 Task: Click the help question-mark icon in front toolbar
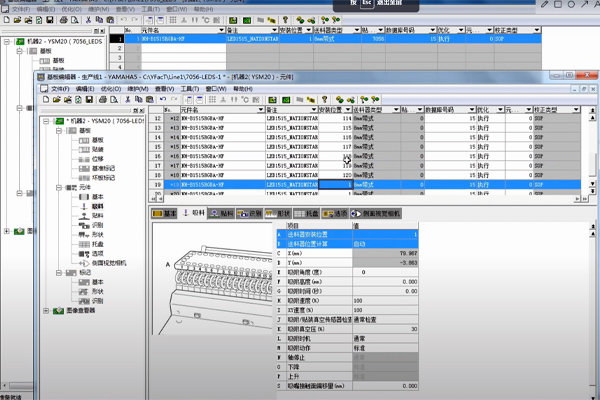point(324,100)
